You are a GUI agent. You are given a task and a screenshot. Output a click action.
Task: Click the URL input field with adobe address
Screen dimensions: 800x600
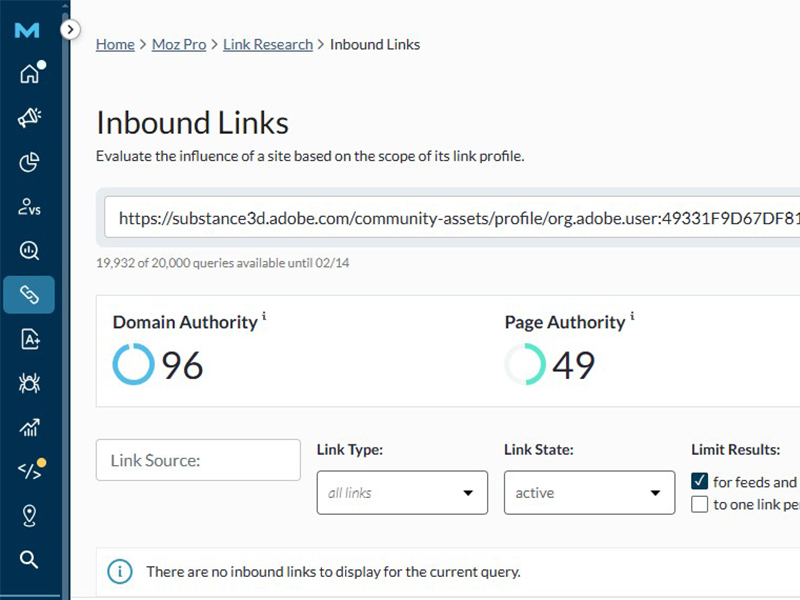pos(452,218)
